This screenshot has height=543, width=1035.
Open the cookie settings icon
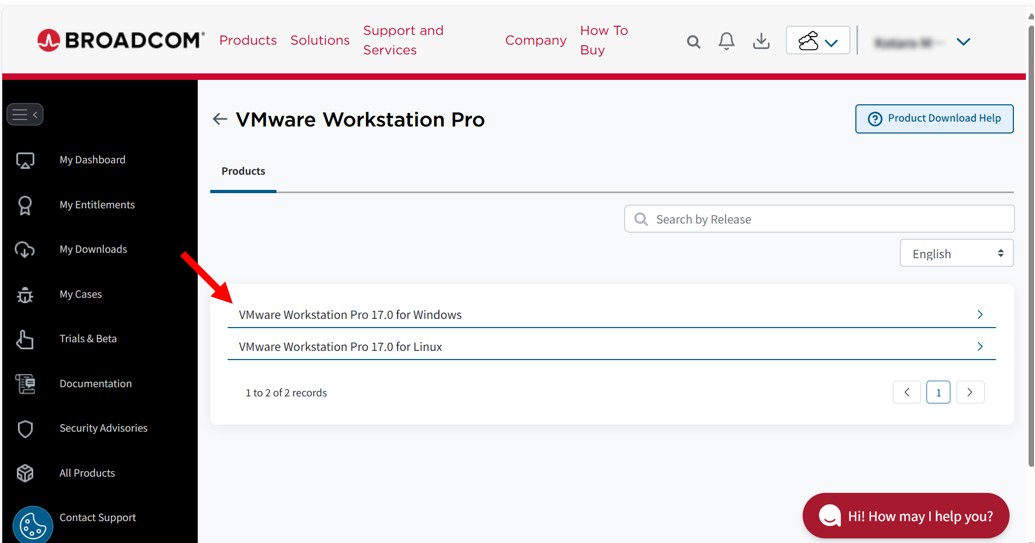(x=32, y=525)
